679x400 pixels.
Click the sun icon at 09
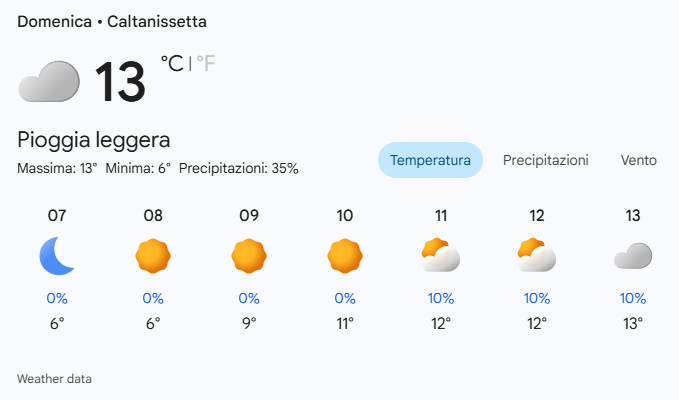click(249, 257)
